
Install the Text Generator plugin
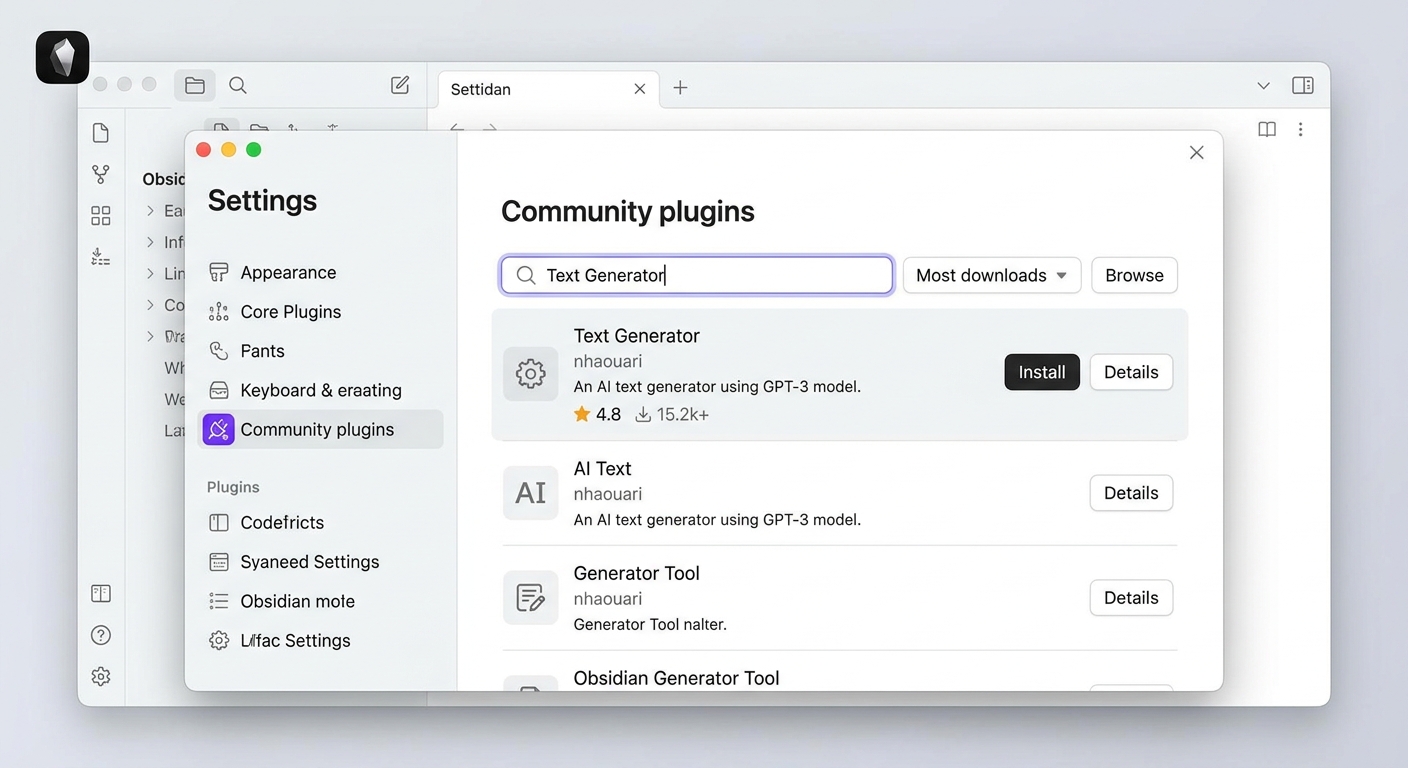tap(1042, 372)
